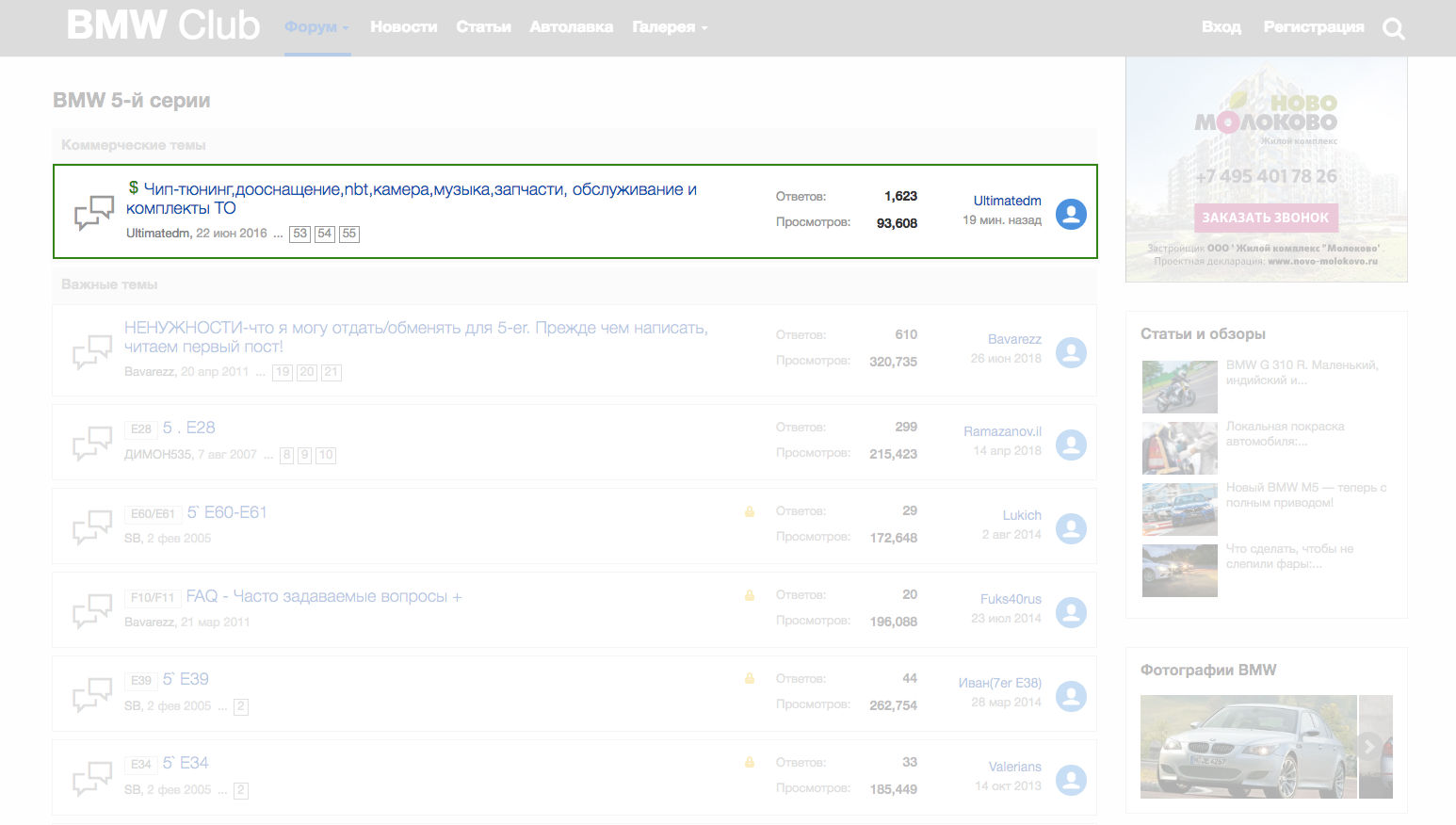This screenshot has height=825, width=1456.
Task: Click the E60/E61 prefix tag
Action: [x=153, y=514]
